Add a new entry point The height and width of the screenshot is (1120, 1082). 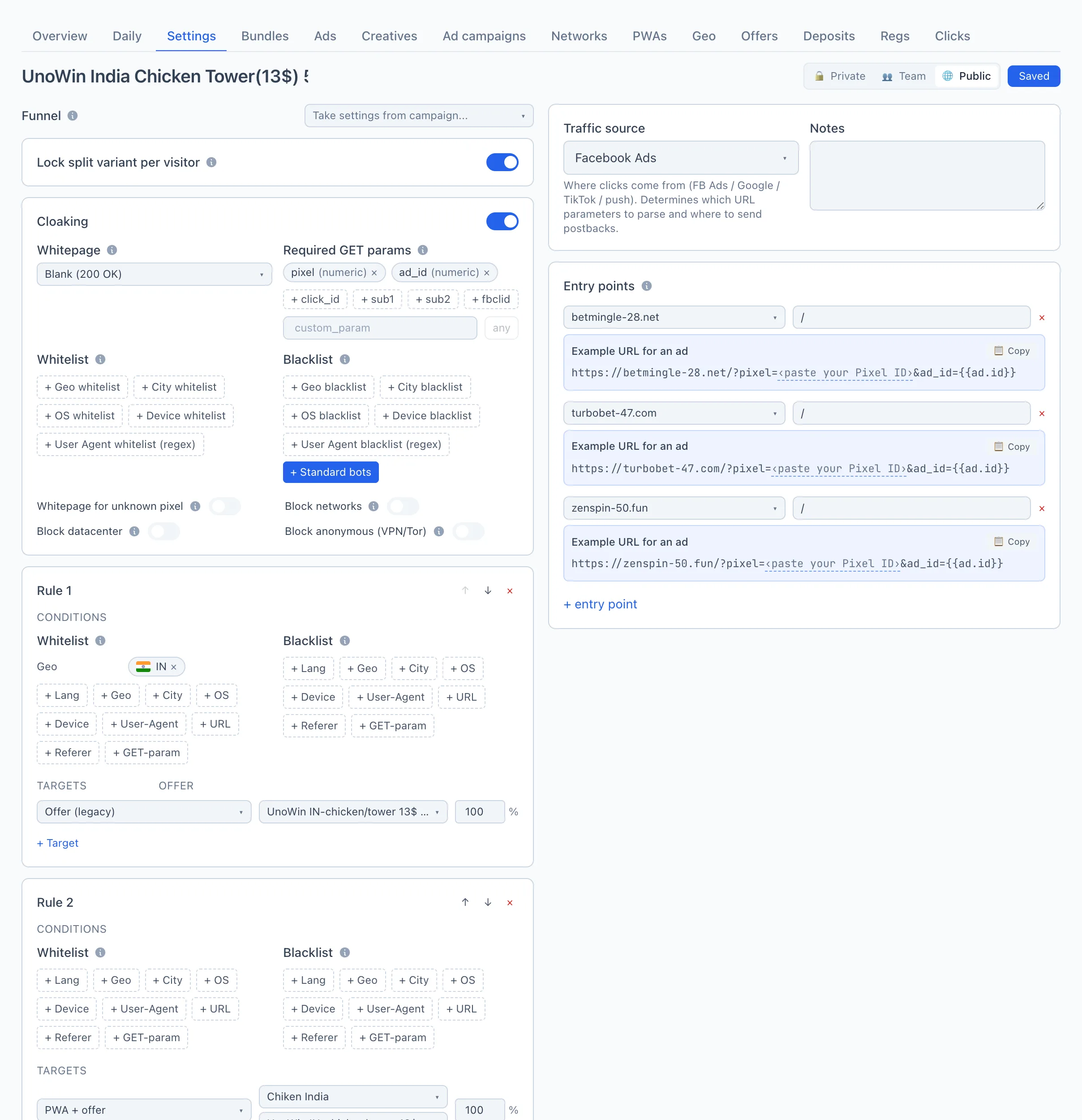click(600, 604)
